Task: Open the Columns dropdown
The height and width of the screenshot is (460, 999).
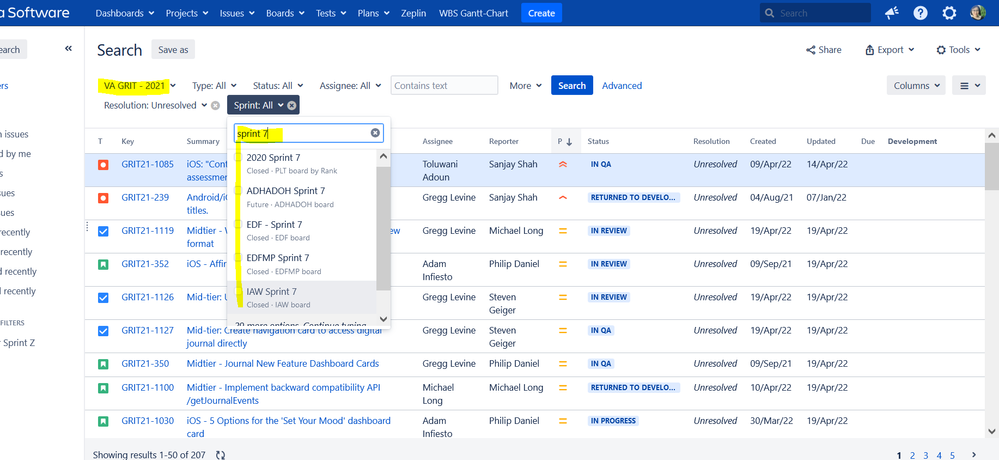Action: [915, 86]
